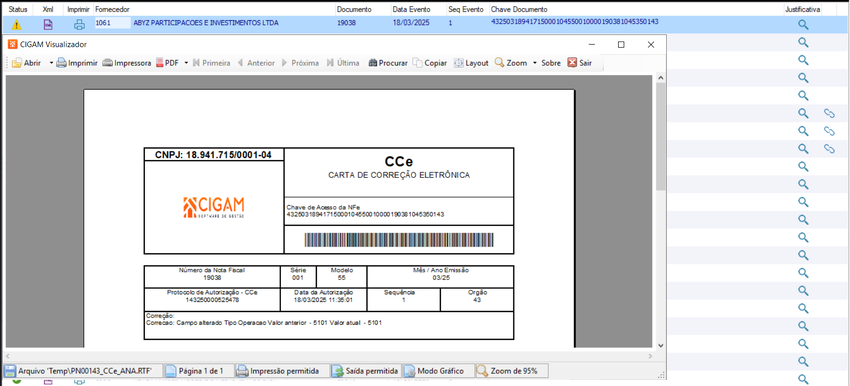Expand the dropdown arrow next to Zoom
Image resolution: width=850 pixels, height=386 pixels.
coord(535,63)
